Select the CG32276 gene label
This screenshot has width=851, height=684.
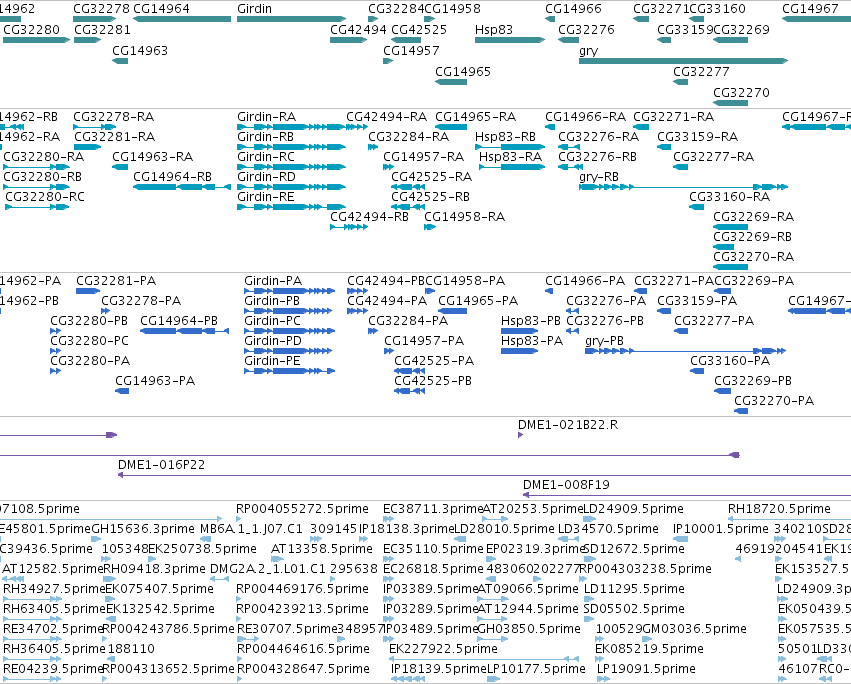pos(586,29)
